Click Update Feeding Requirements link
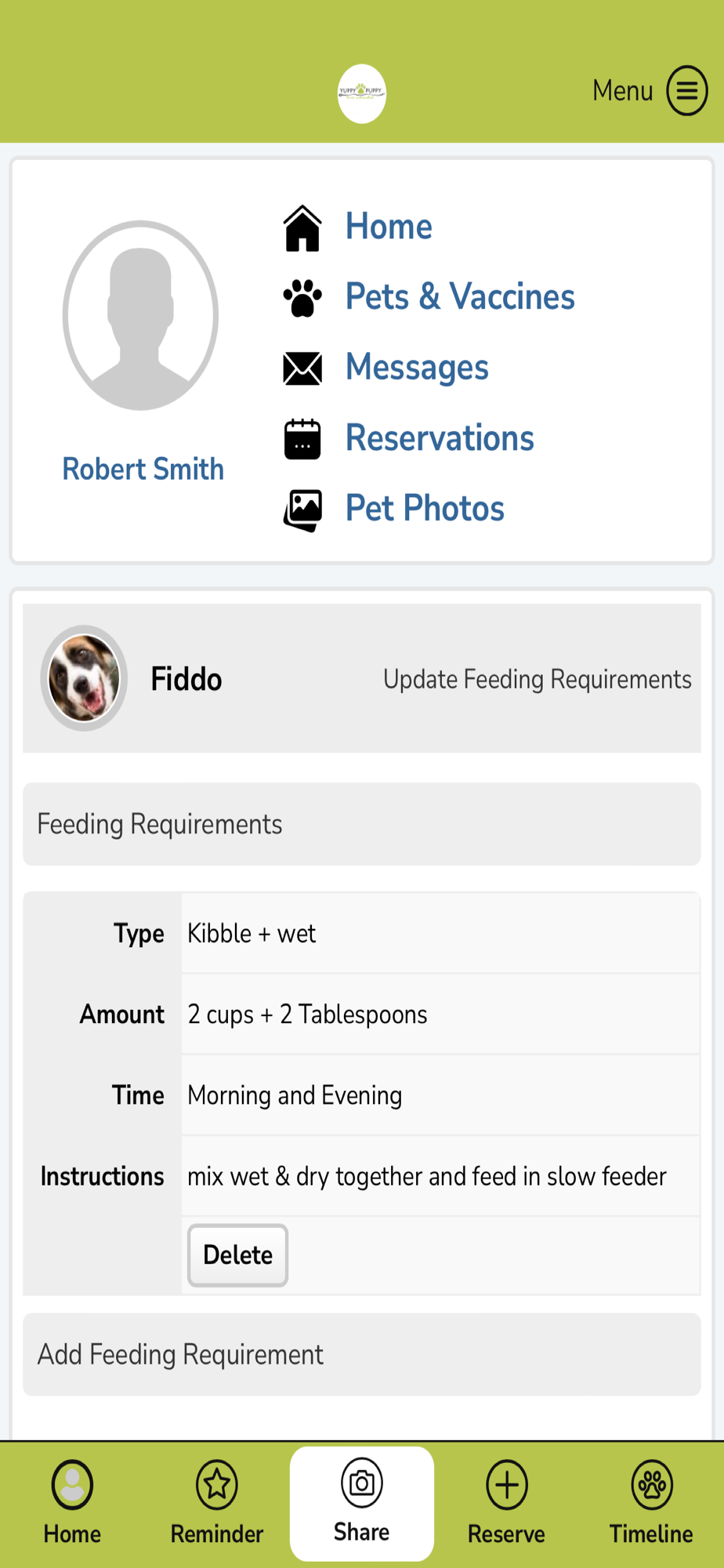724x1568 pixels. click(537, 679)
